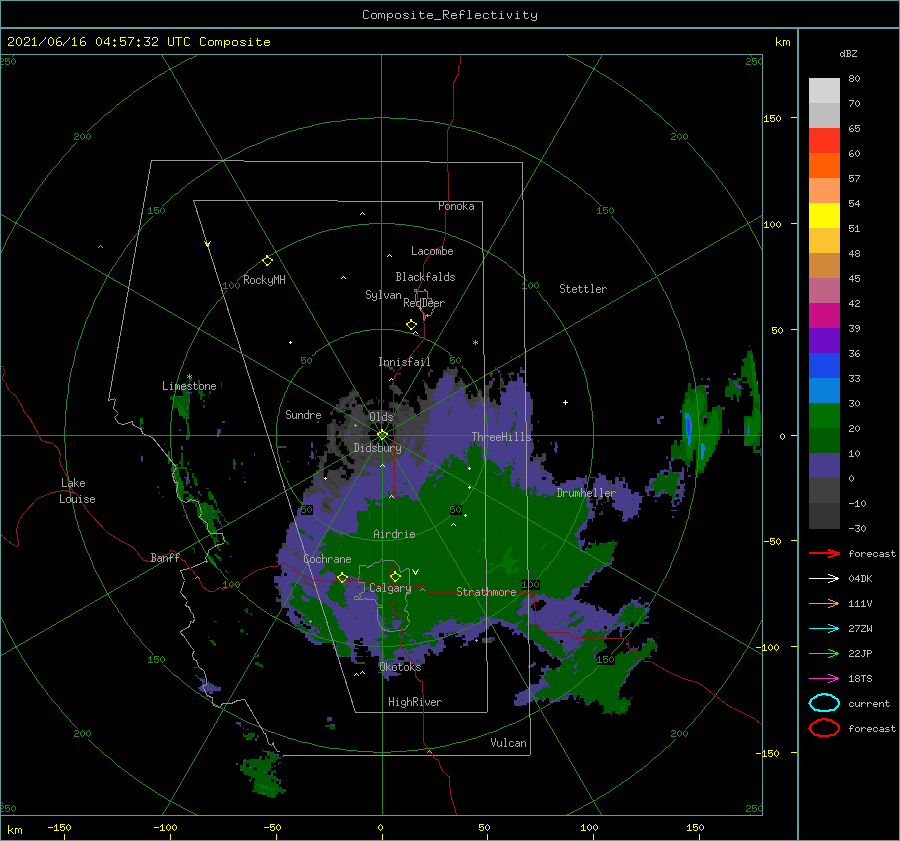Click the 18TS legend label
900x841 pixels.
[x=860, y=679]
